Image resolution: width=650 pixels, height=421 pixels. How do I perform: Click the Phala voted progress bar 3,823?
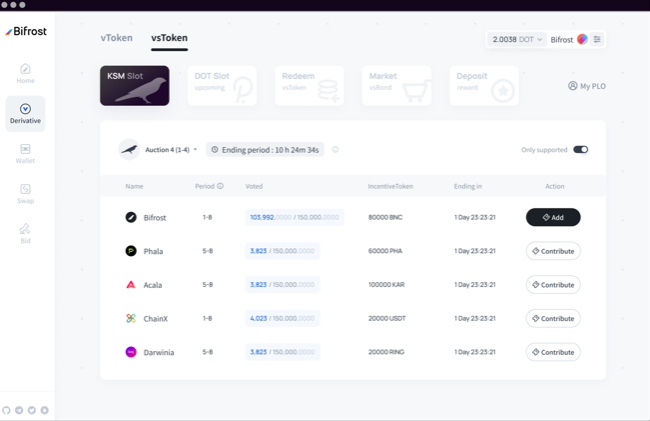pos(282,251)
